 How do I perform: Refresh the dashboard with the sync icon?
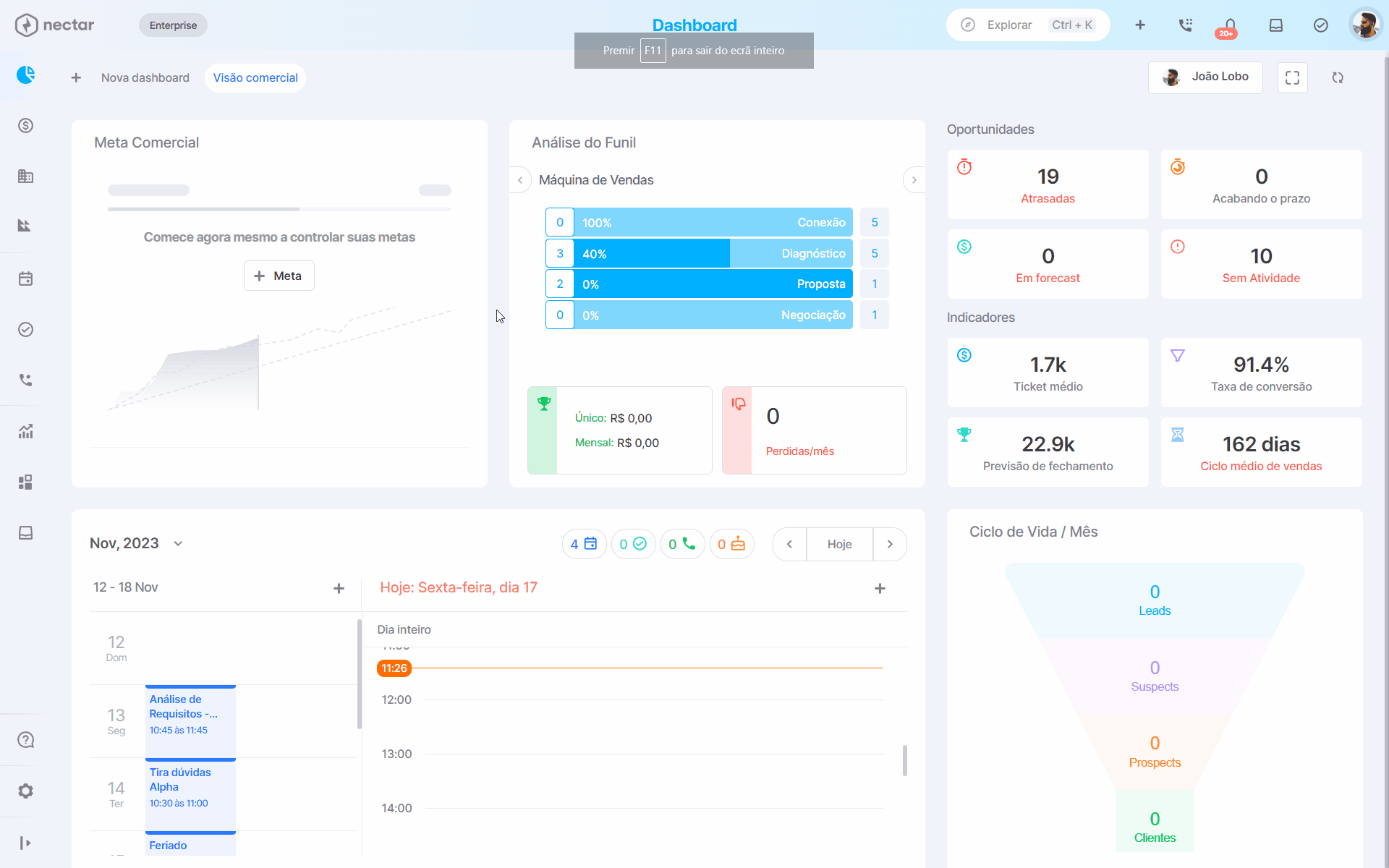(1338, 77)
